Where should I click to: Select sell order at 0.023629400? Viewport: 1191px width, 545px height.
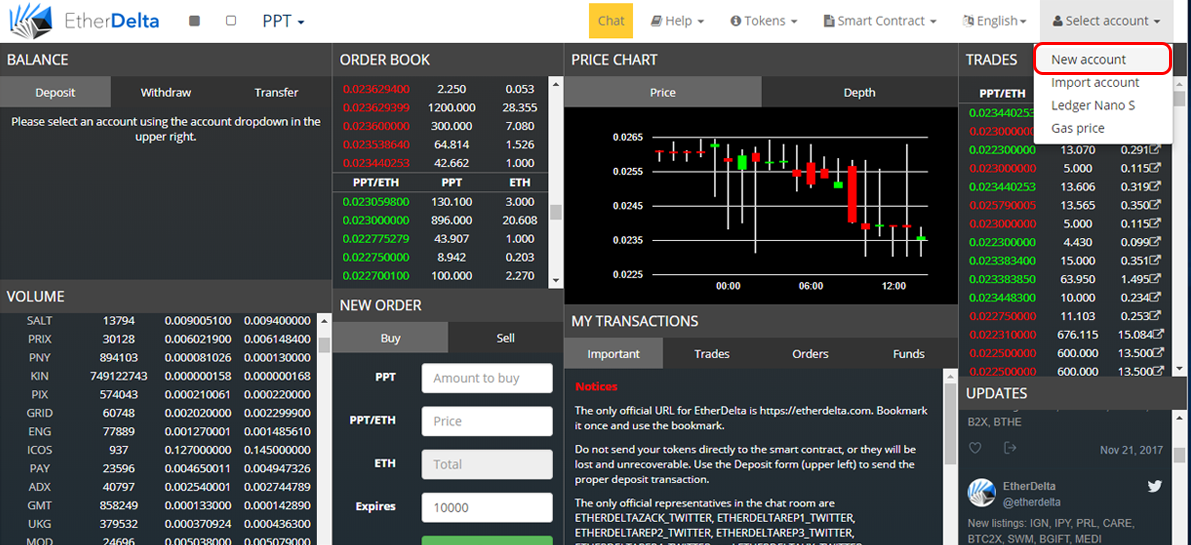(441, 89)
